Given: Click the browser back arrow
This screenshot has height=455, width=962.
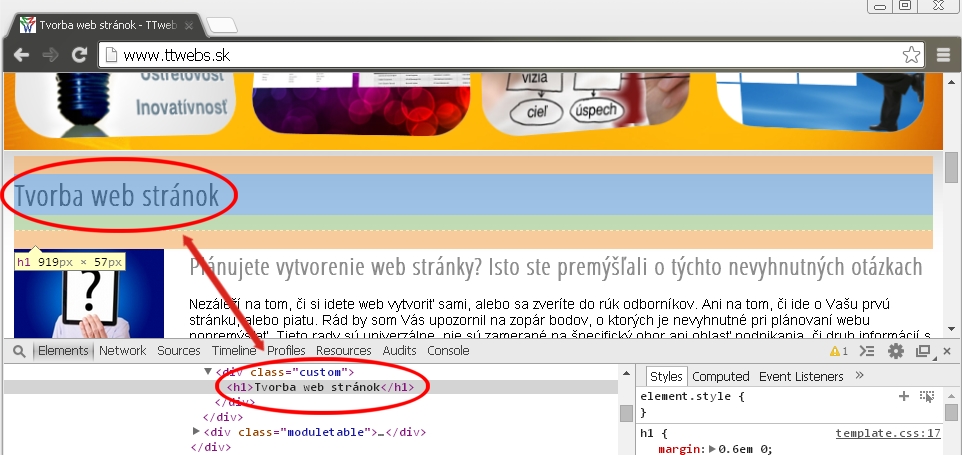Looking at the screenshot, I should point(21,55).
